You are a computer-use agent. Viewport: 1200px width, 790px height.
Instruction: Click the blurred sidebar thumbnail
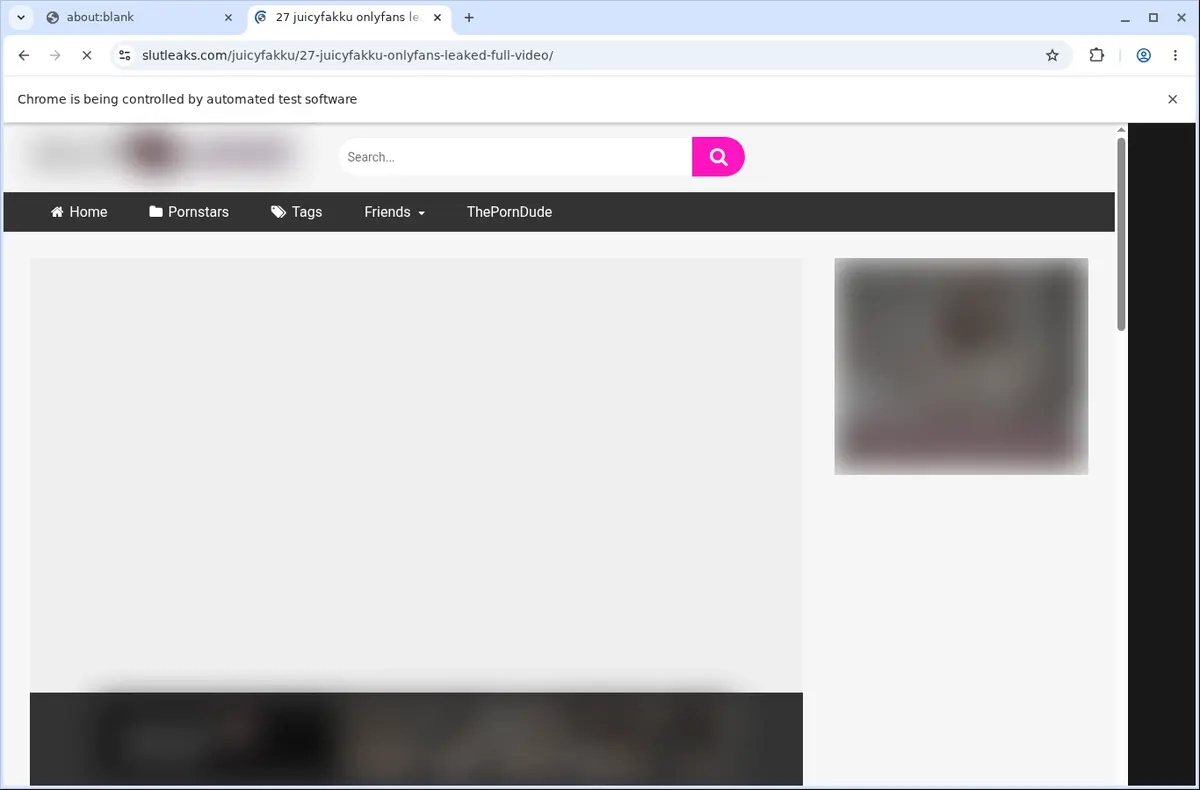pyautogui.click(x=961, y=366)
